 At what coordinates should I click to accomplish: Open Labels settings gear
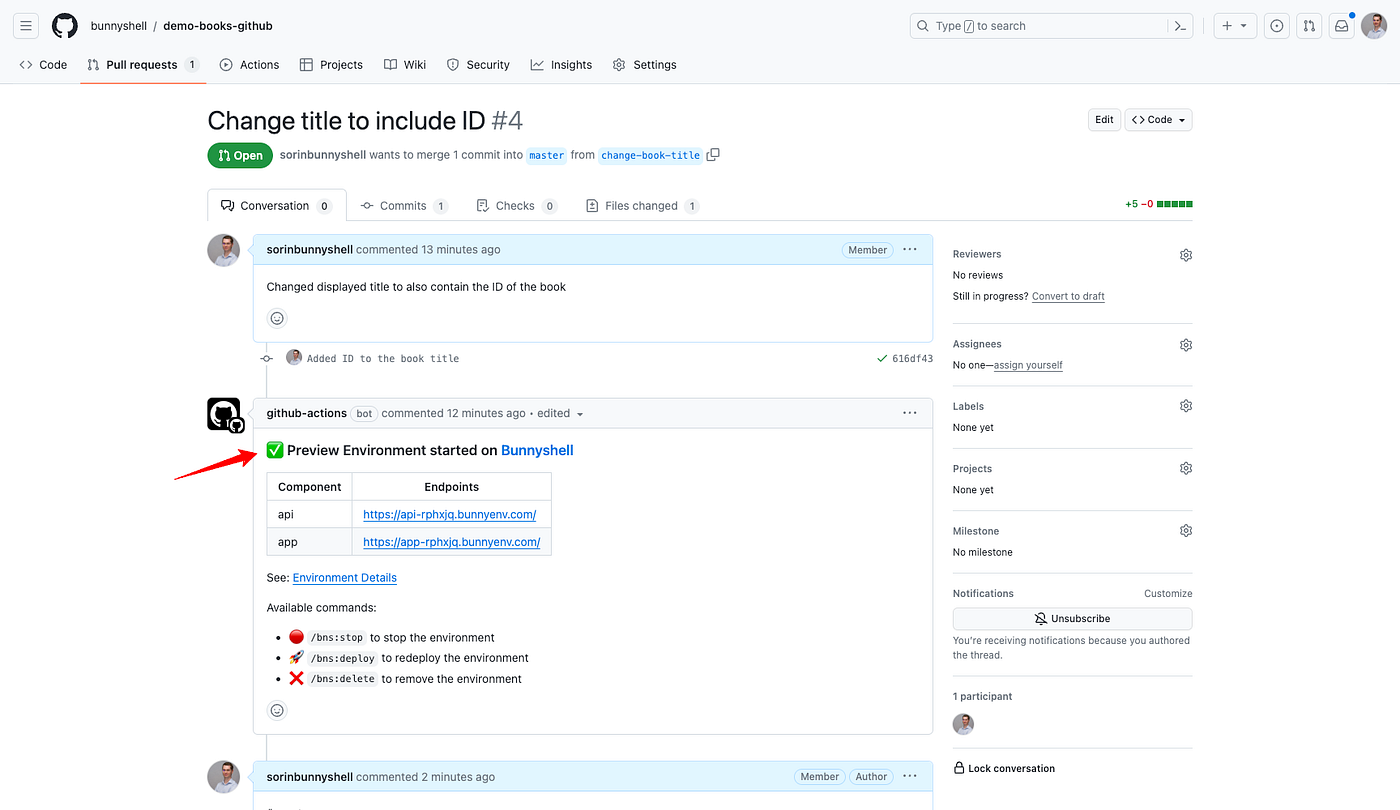coord(1186,406)
